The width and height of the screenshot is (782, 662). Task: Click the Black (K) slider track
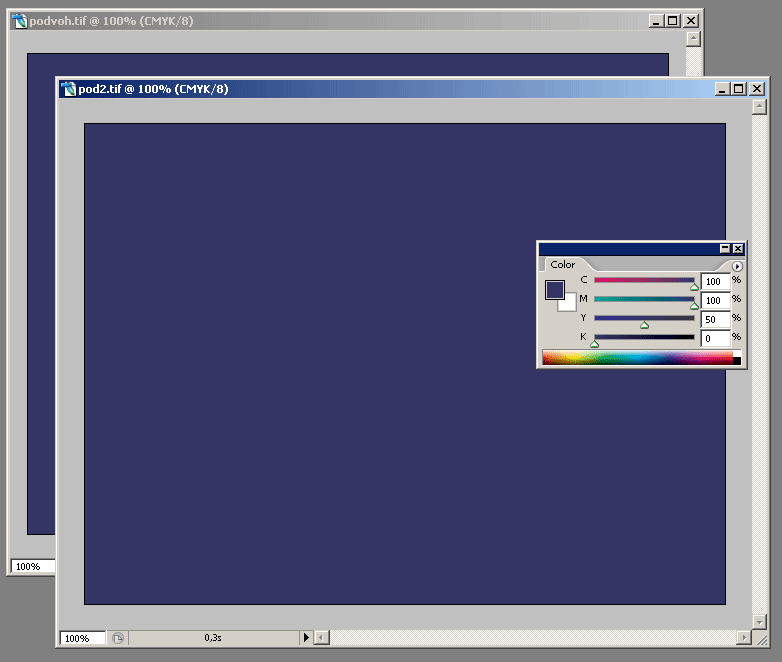tap(644, 337)
